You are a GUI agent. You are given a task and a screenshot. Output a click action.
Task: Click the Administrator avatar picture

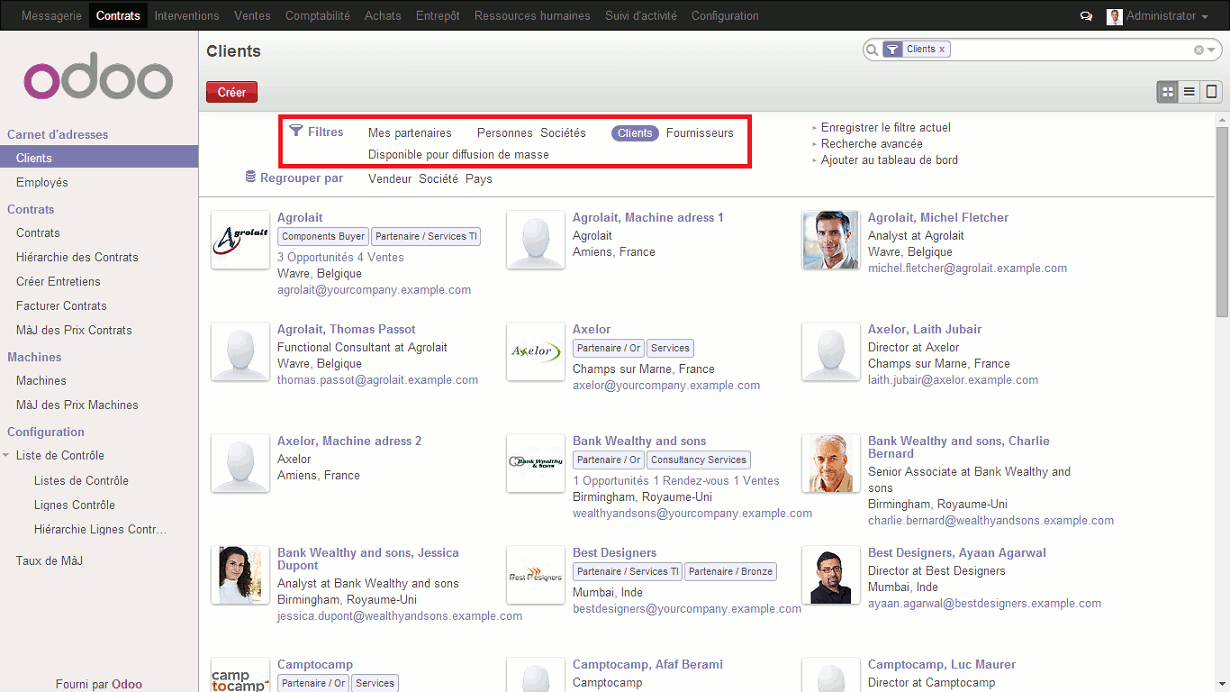point(1115,16)
